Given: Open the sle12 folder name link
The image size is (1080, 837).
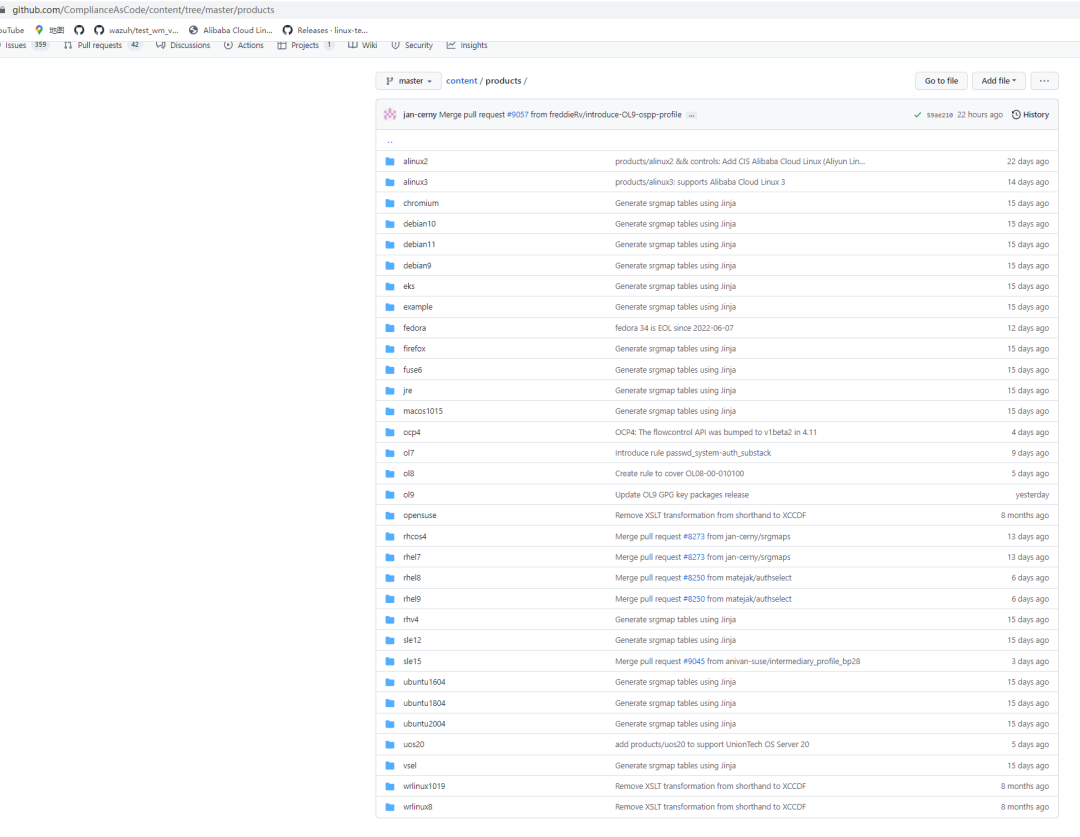Looking at the screenshot, I should point(412,640).
